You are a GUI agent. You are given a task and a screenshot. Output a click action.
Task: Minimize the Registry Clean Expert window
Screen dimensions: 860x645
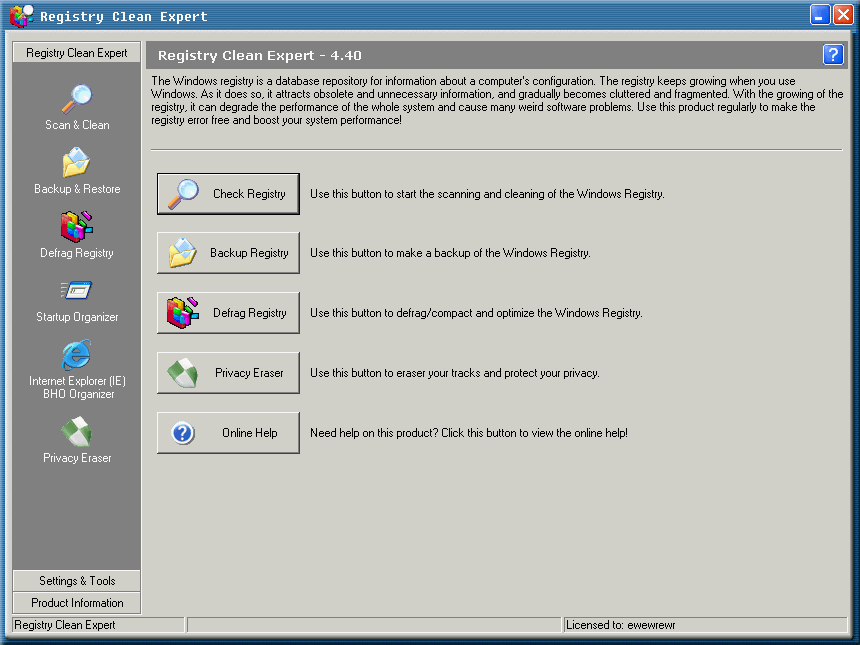click(819, 15)
